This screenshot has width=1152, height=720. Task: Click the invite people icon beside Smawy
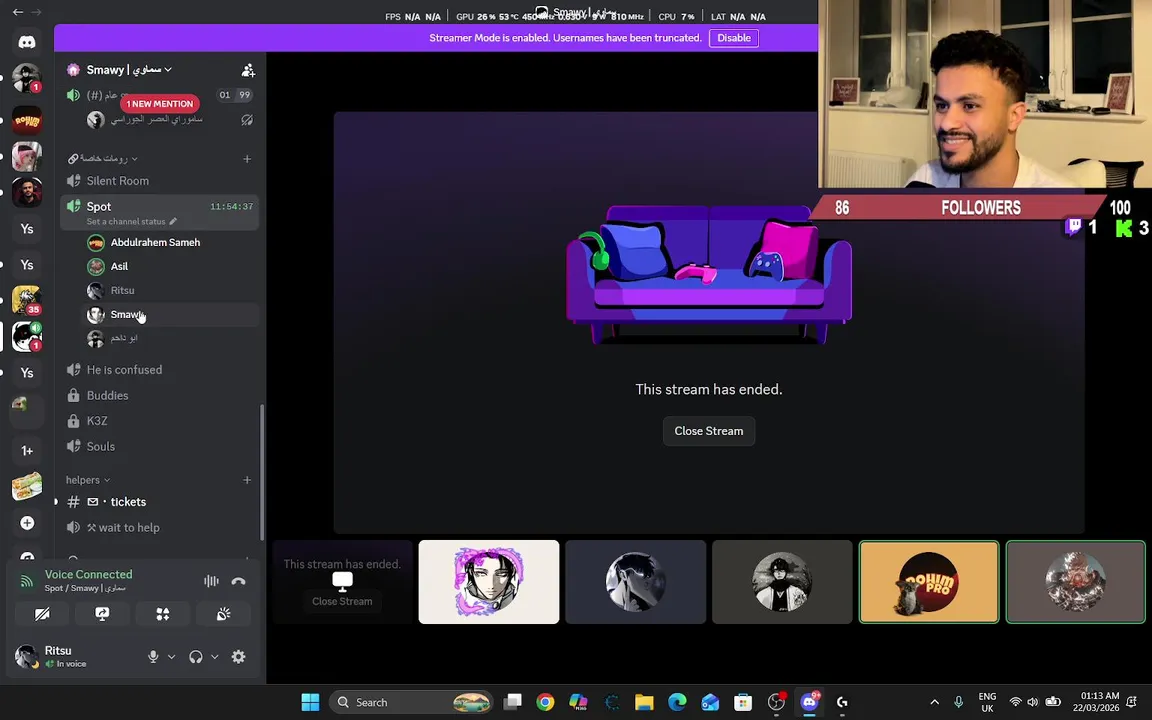pos(248,70)
